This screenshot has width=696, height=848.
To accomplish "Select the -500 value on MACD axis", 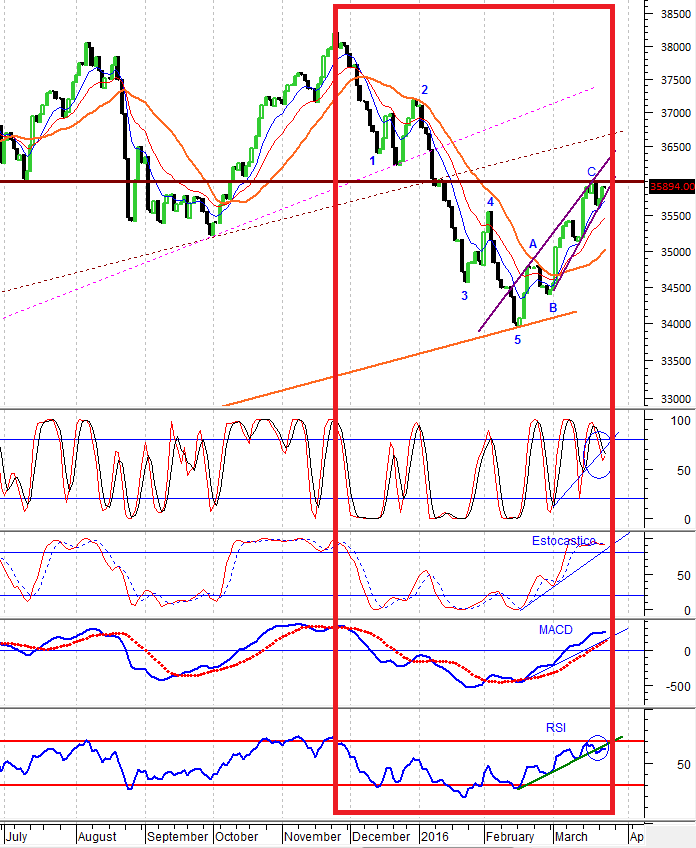I will pyautogui.click(x=678, y=687).
